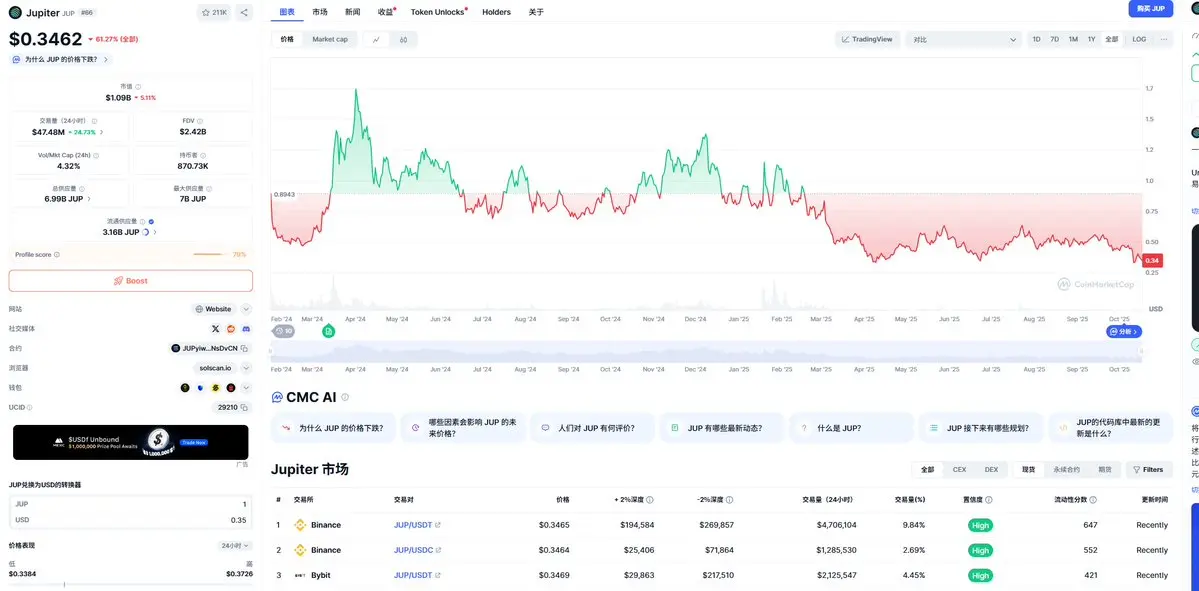Viewport: 1199px width, 591px height.
Task: Switch to the Holders tab
Action: (x=496, y=12)
